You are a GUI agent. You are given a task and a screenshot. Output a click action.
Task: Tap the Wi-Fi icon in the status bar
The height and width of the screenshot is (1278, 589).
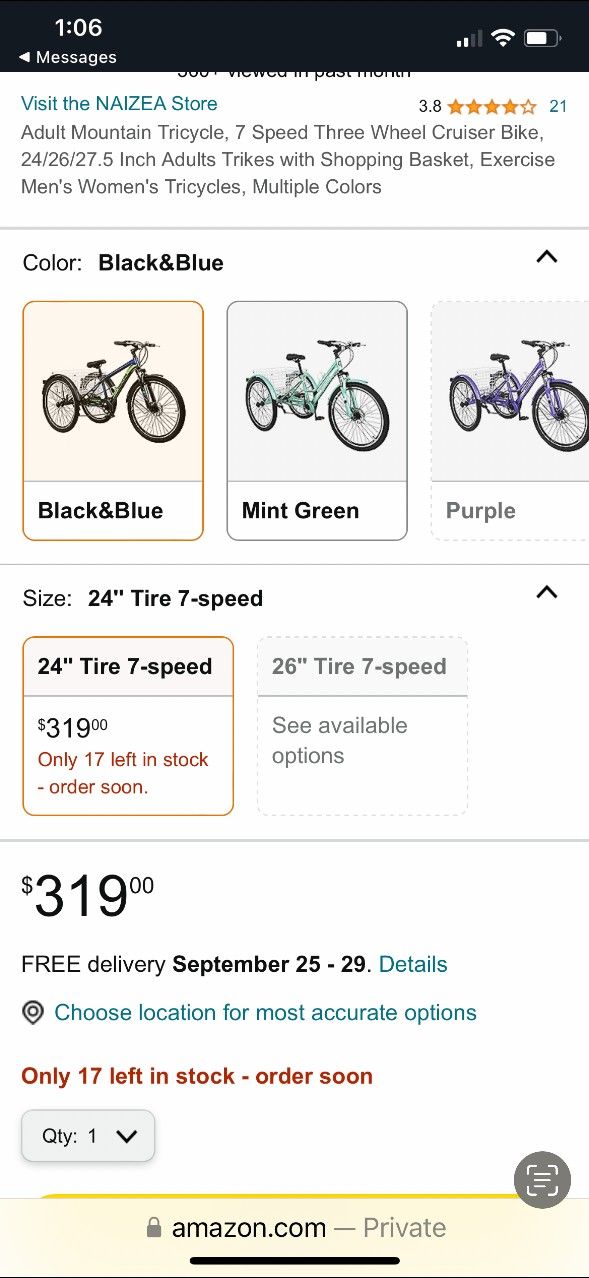click(x=502, y=36)
